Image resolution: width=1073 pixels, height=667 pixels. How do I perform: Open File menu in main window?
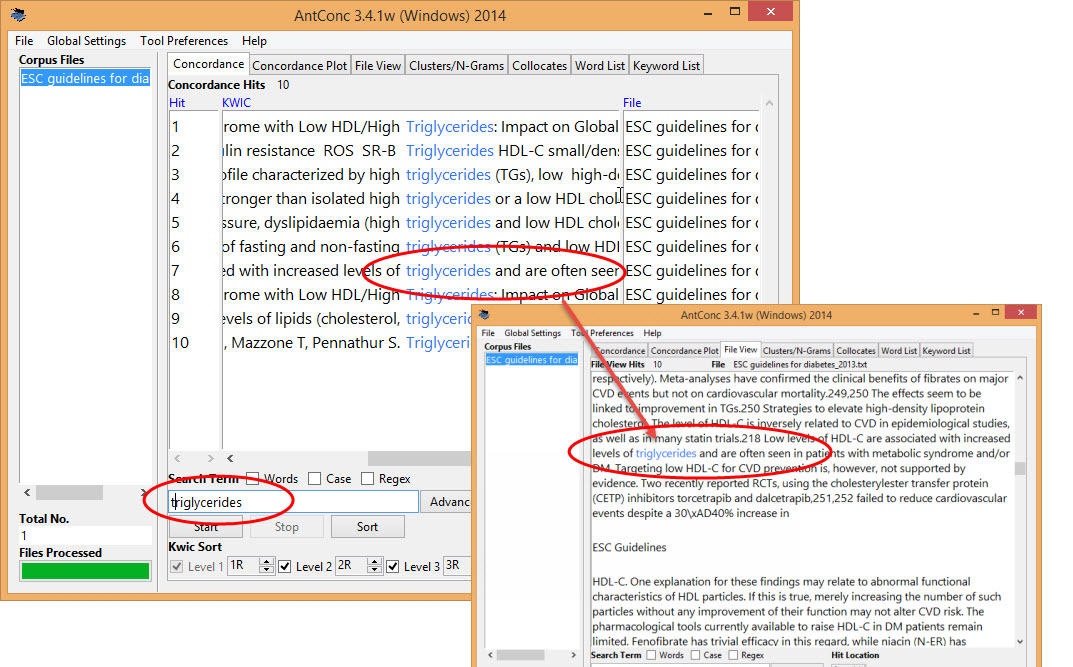tap(24, 41)
